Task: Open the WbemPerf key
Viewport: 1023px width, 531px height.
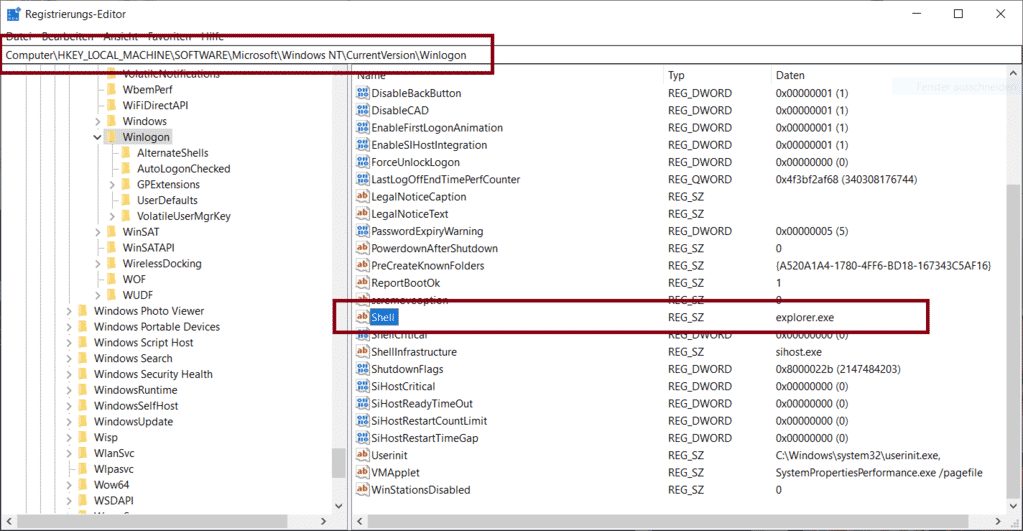Action: coord(147,89)
